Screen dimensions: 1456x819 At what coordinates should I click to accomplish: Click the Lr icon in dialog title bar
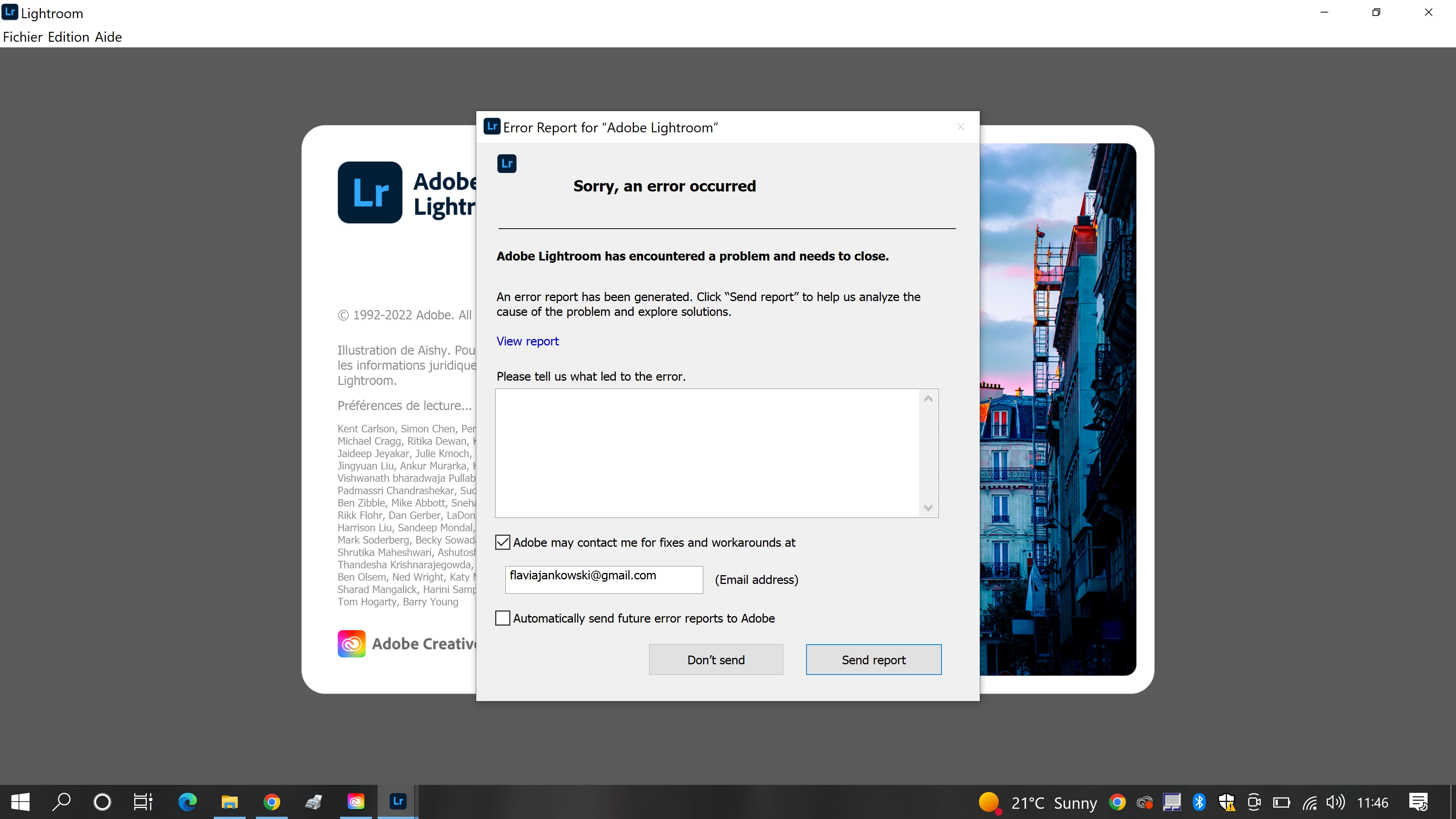point(492,126)
